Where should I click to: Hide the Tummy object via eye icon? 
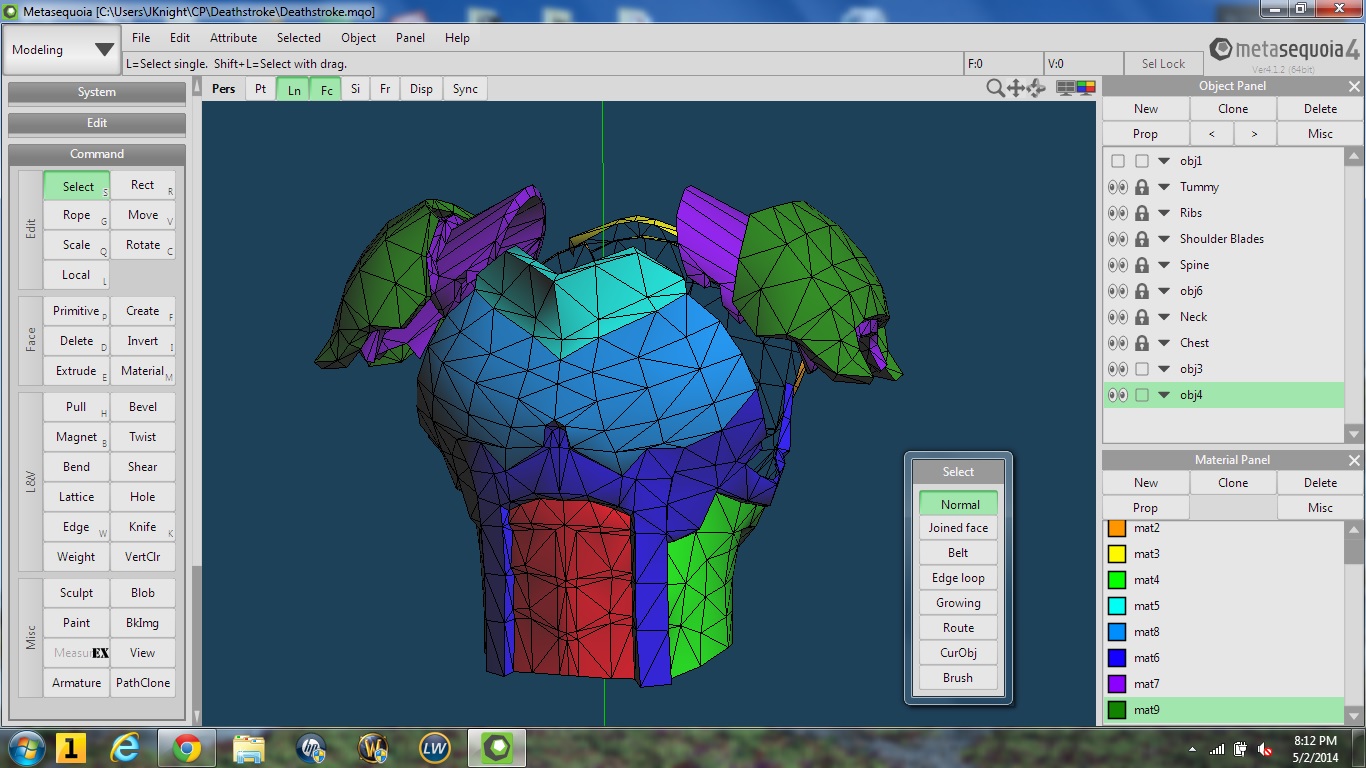1118,187
